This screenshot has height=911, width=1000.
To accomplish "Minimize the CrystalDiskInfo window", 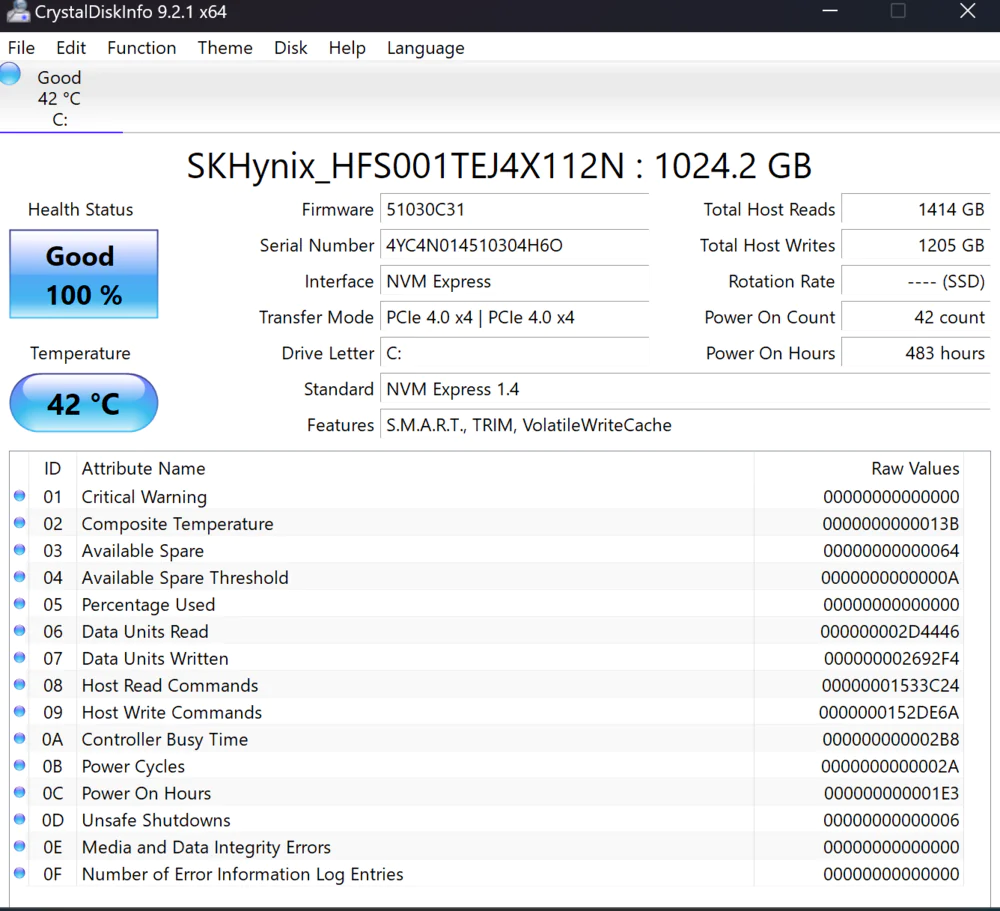I will coord(830,11).
